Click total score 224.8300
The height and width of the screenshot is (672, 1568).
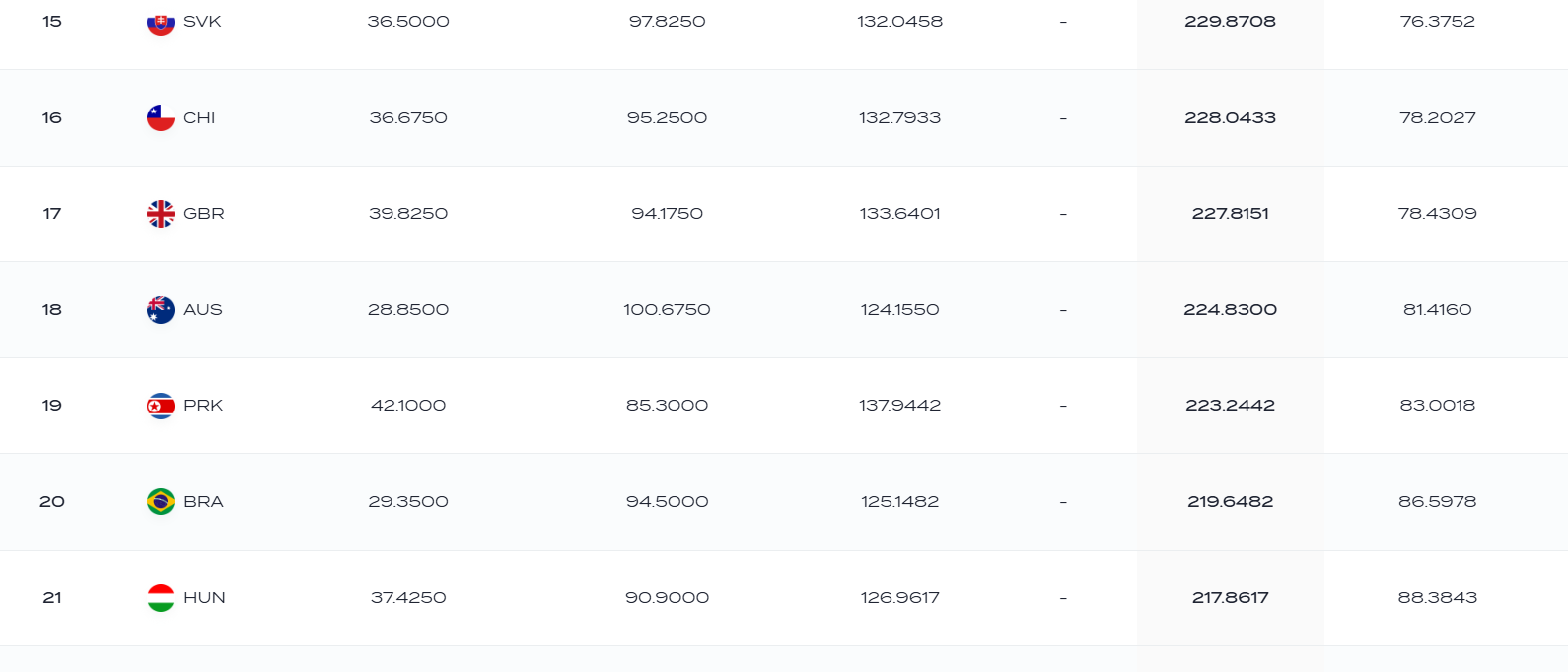click(1230, 309)
